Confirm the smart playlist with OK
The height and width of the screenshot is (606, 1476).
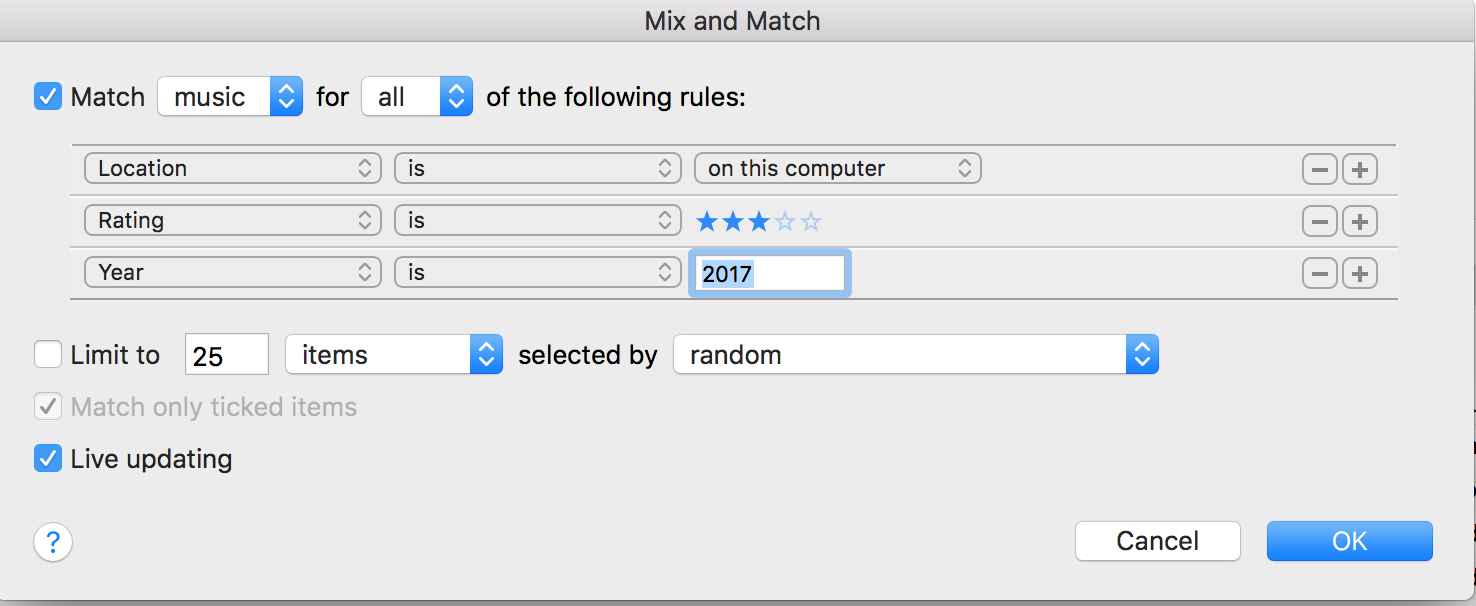coord(1349,541)
